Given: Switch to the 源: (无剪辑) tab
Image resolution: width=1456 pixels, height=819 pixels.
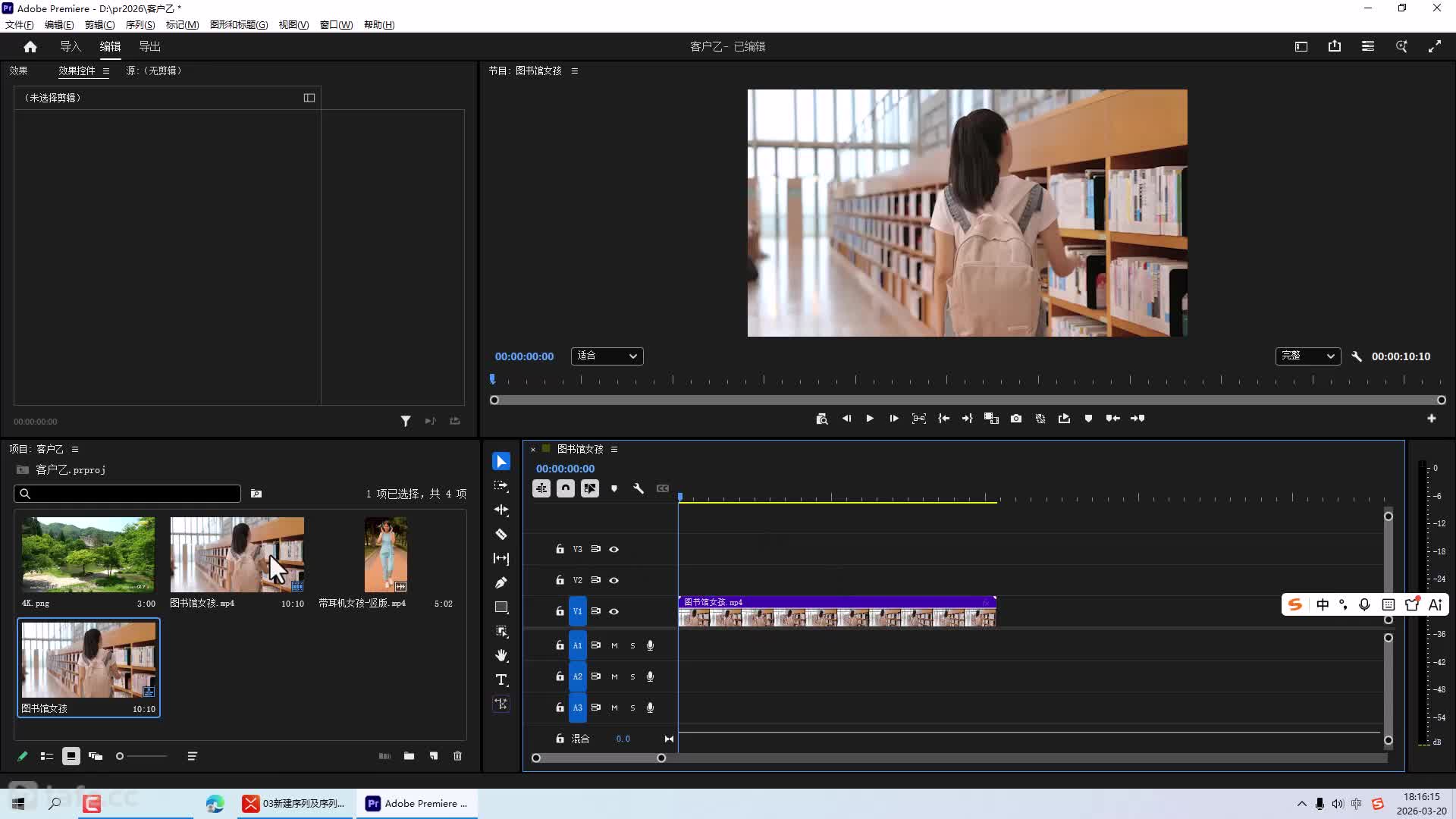Looking at the screenshot, I should point(154,71).
